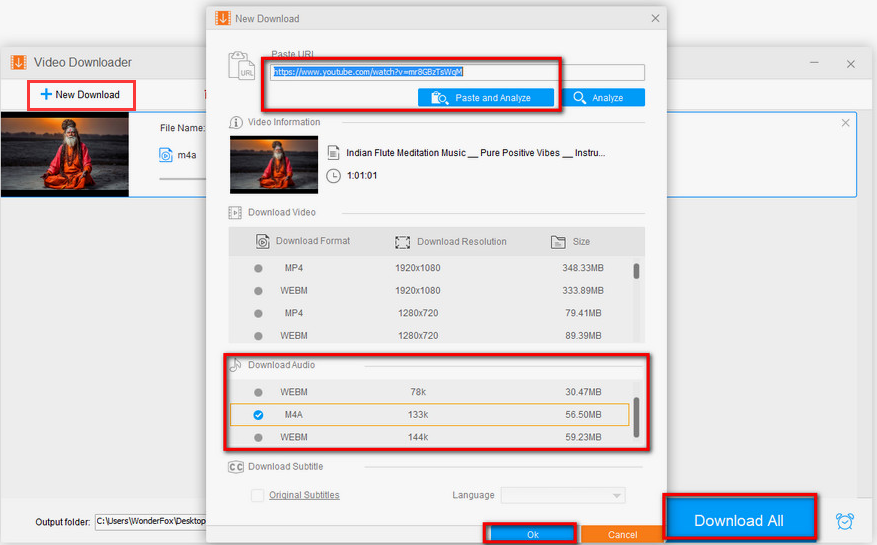Confirm with the Ok button

point(531,534)
